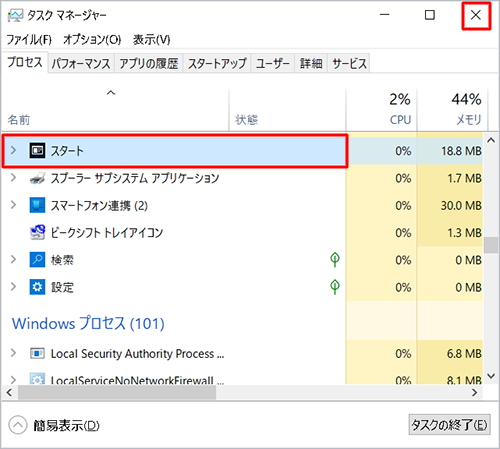Screen dimensions: 500x449
Task: Click the 1.7 MB memory value
Action: coord(464,178)
